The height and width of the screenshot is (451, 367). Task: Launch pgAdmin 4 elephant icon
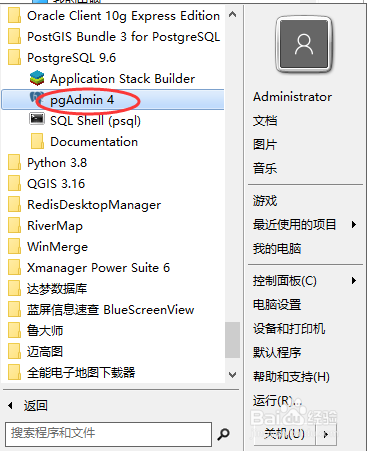[36, 99]
